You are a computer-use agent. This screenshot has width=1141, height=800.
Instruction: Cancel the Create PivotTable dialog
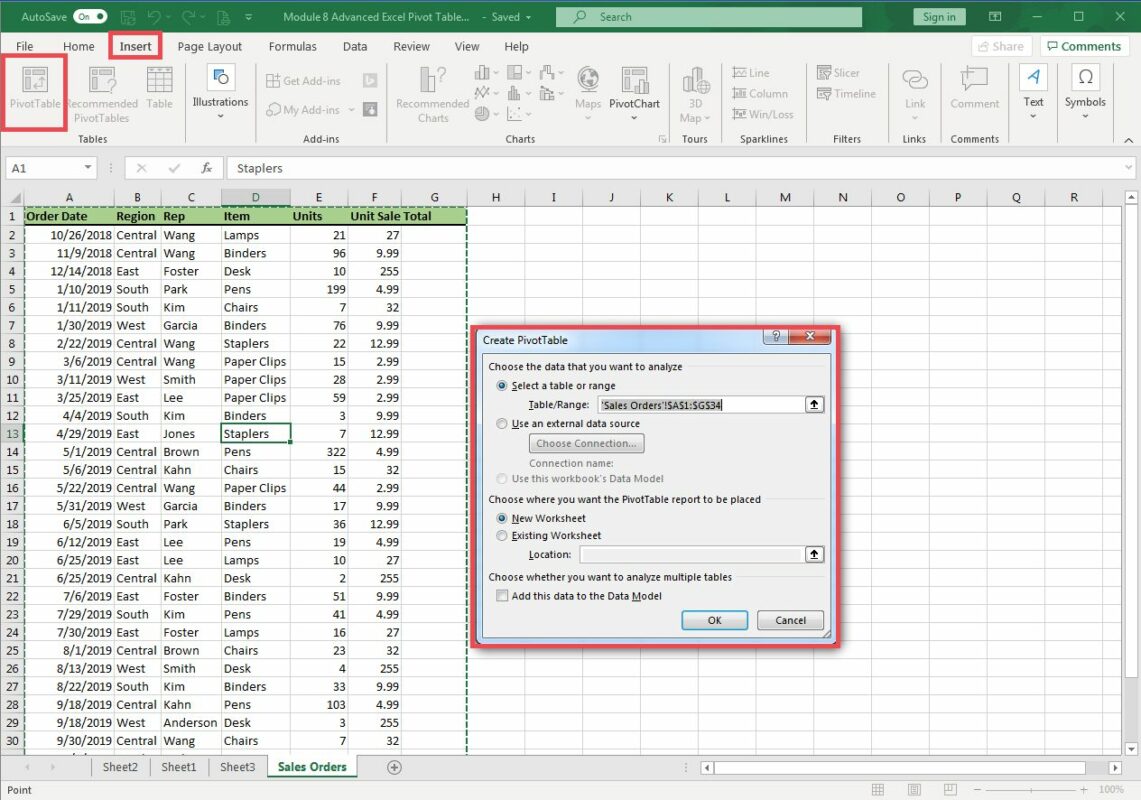(789, 621)
